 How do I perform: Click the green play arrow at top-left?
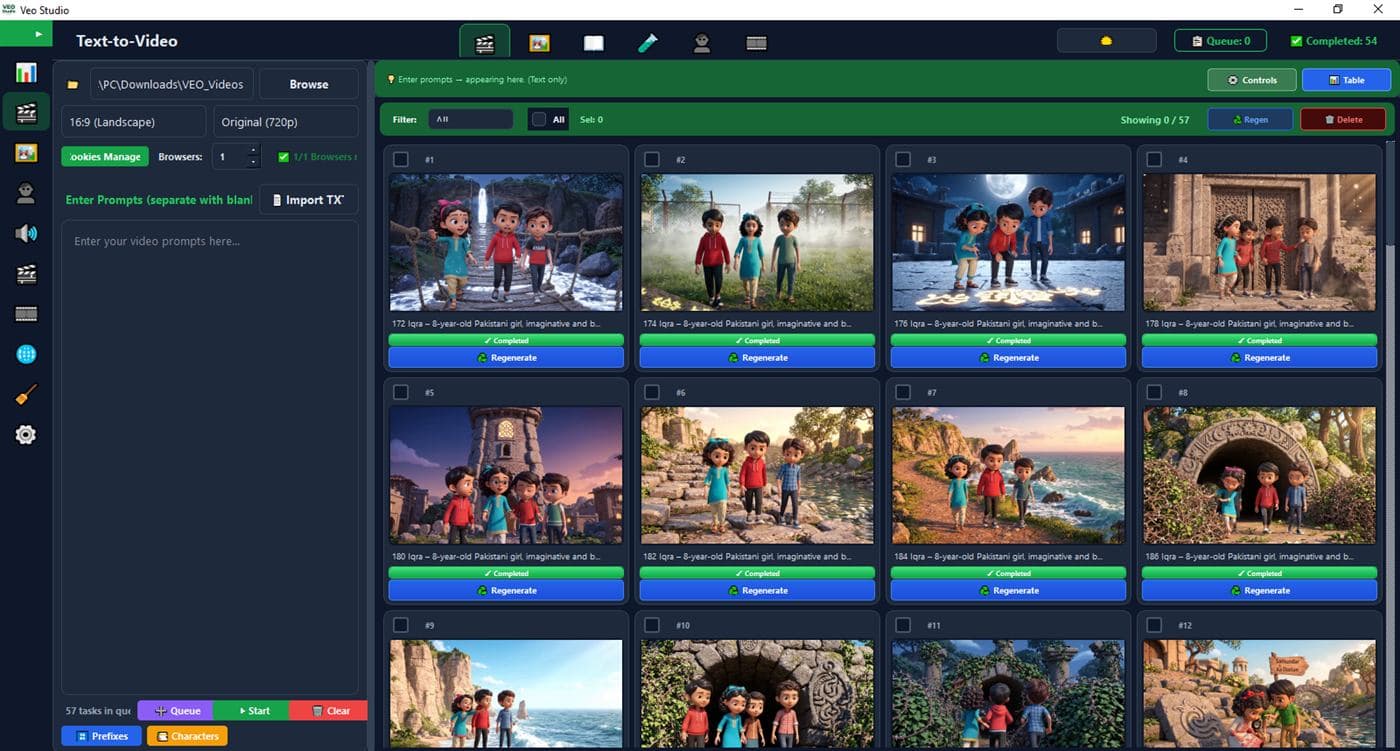39,34
